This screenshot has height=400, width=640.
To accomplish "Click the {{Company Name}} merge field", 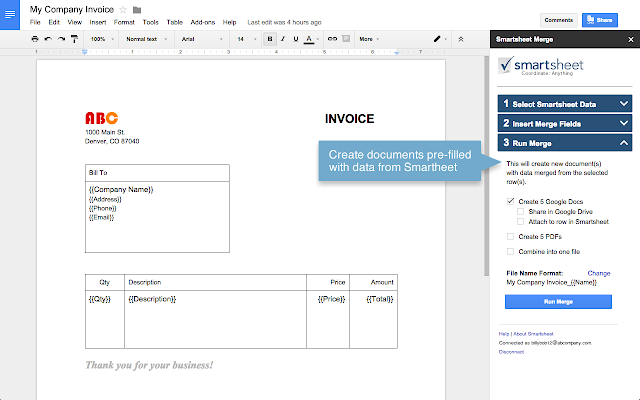I will (x=121, y=189).
